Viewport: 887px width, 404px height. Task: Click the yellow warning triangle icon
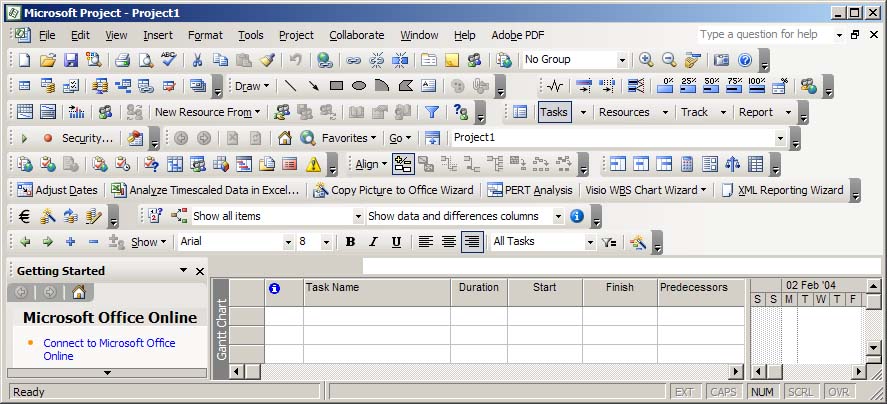click(x=313, y=164)
